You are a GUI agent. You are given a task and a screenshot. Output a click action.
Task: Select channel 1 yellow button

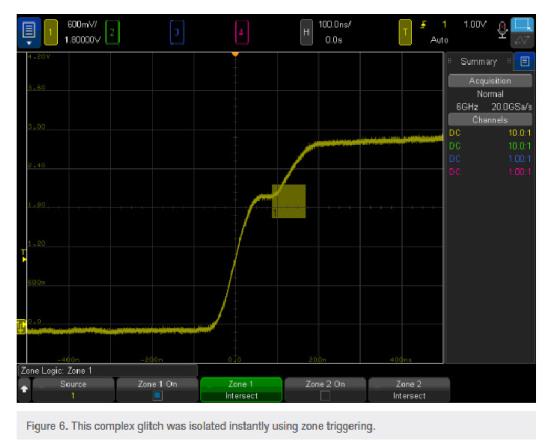(51, 32)
